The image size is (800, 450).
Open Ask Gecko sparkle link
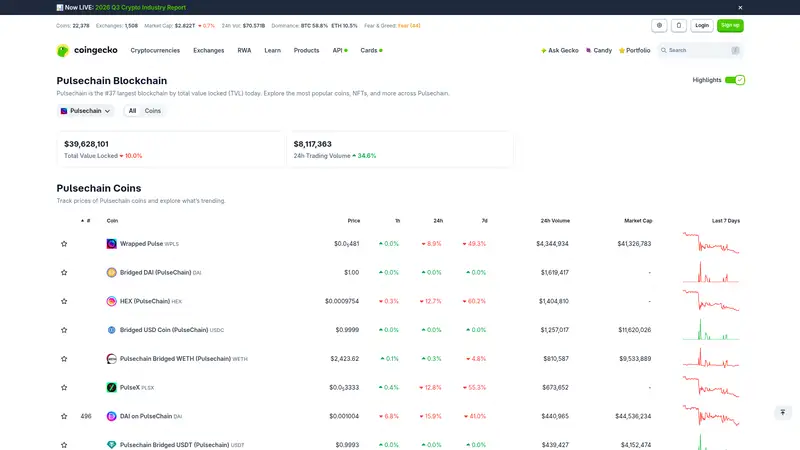560,51
